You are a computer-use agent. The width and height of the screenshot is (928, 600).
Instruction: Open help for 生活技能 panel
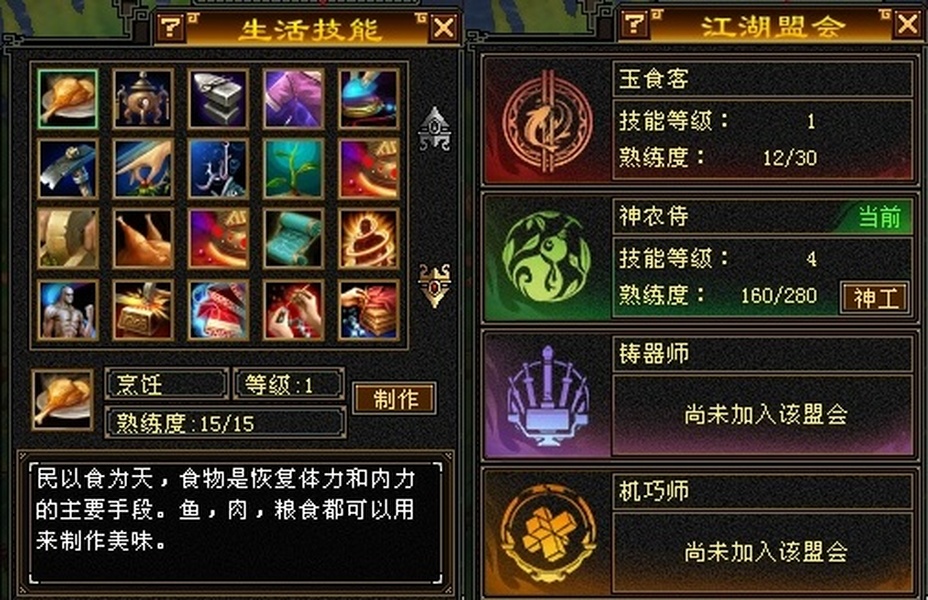click(x=171, y=27)
